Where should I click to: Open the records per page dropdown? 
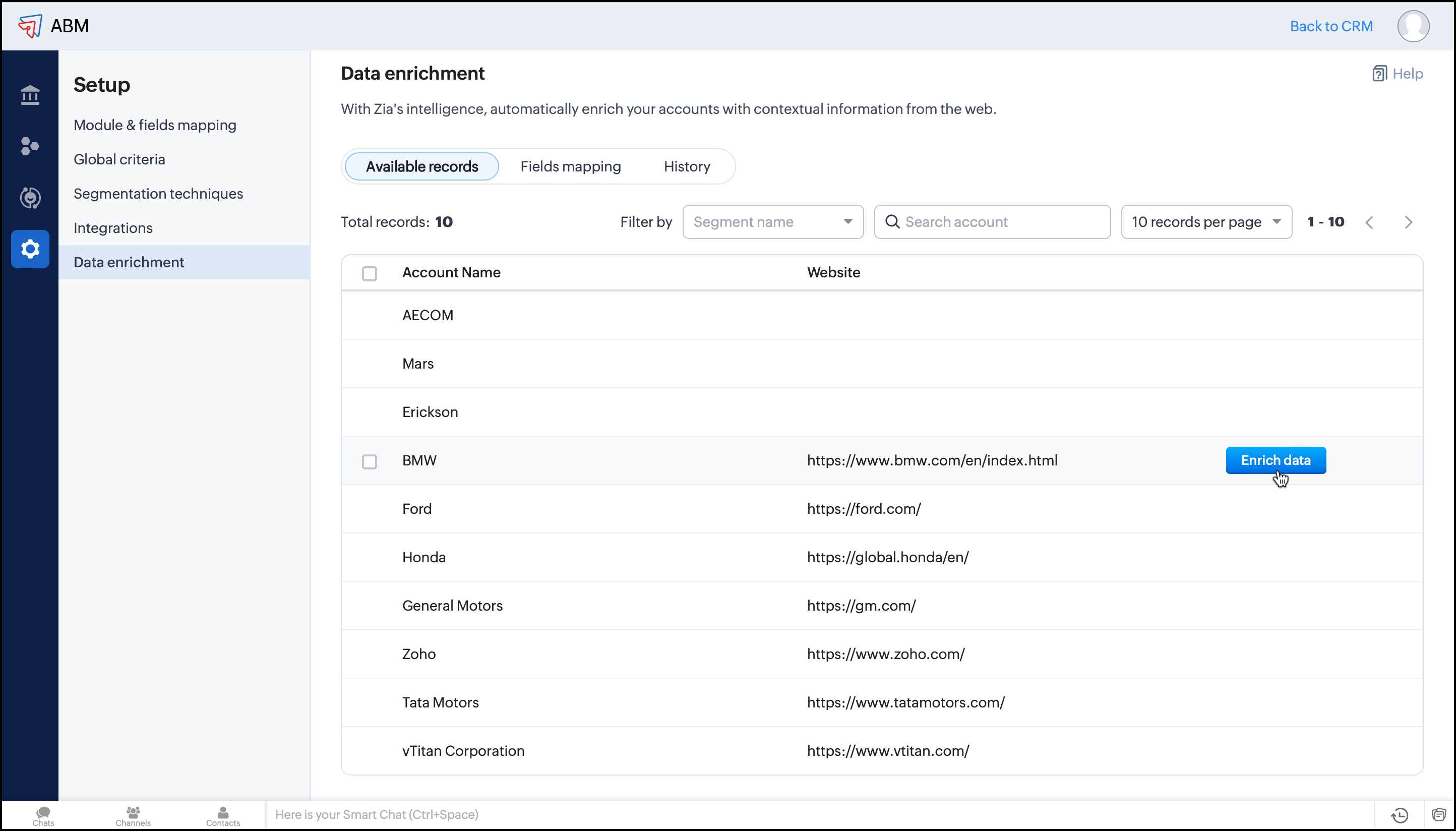[1205, 222]
